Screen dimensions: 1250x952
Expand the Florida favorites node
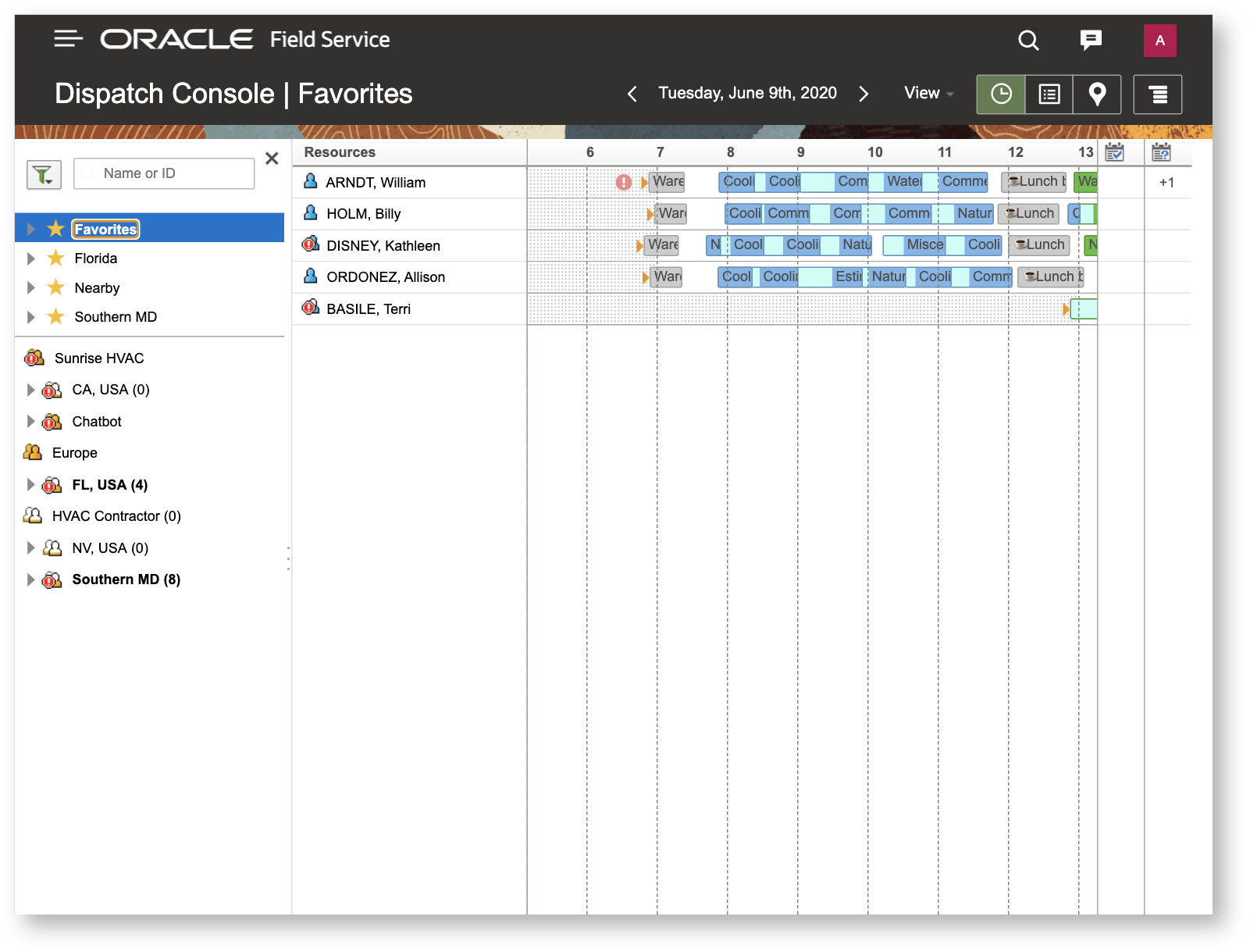tap(31, 259)
